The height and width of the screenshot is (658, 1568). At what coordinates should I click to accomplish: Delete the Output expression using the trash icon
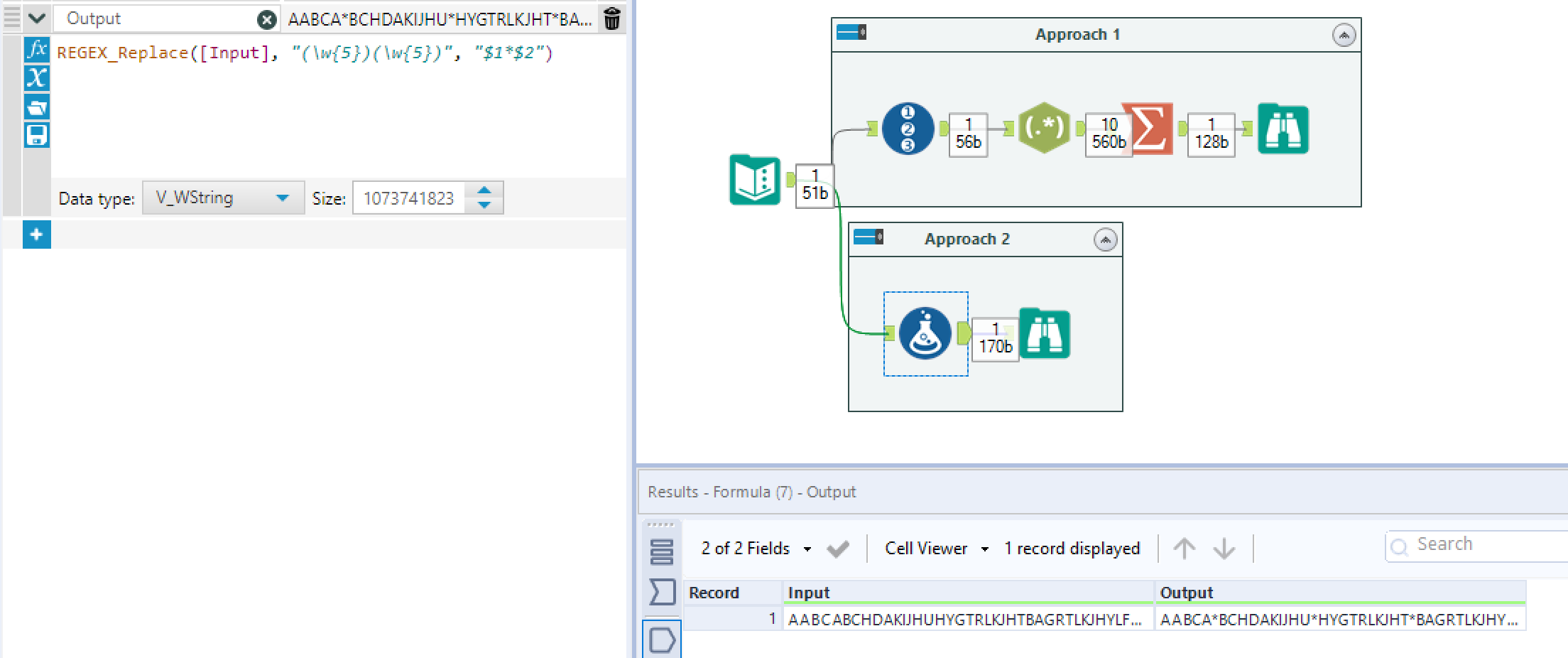pyautogui.click(x=611, y=19)
